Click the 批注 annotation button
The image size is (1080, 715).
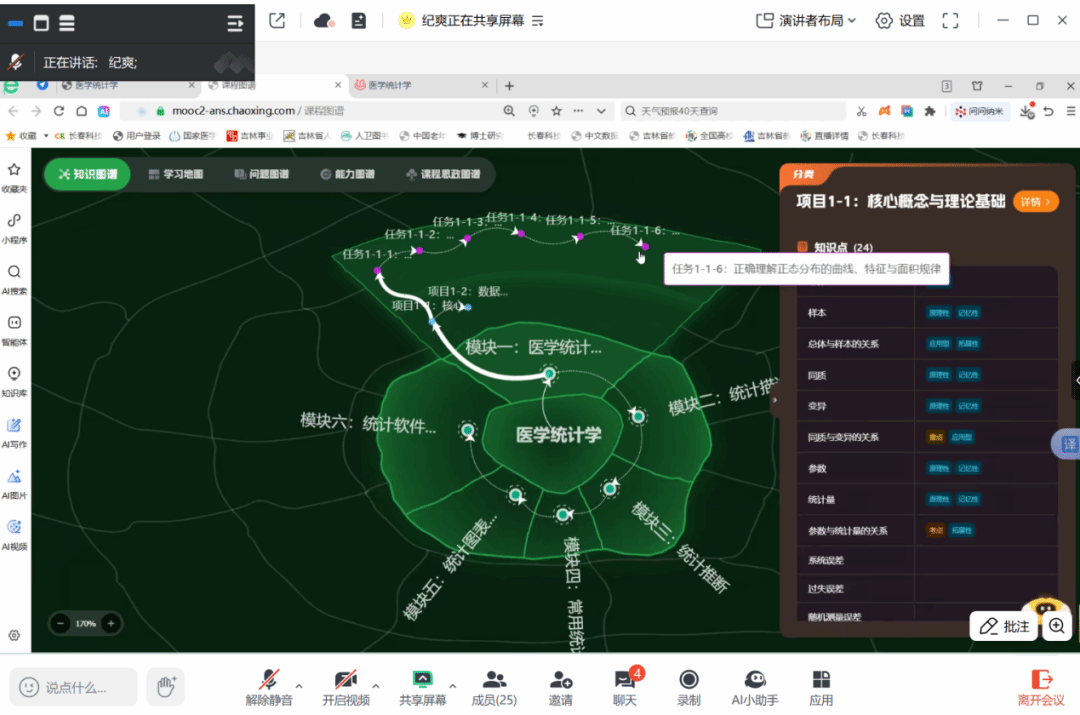[1004, 626]
